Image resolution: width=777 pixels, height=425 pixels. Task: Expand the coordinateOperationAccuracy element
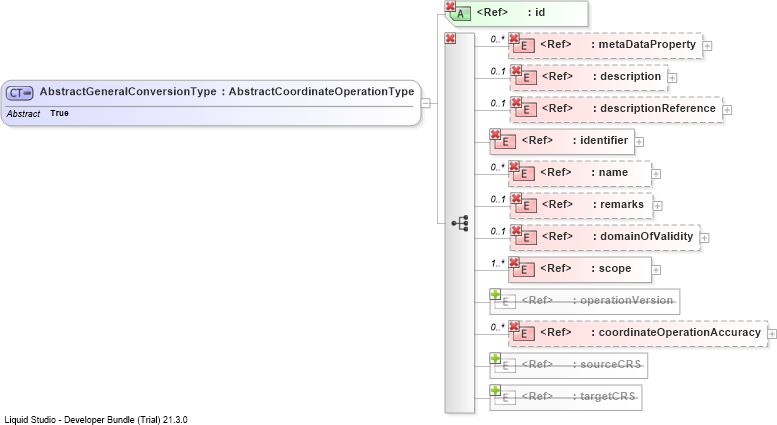click(772, 334)
